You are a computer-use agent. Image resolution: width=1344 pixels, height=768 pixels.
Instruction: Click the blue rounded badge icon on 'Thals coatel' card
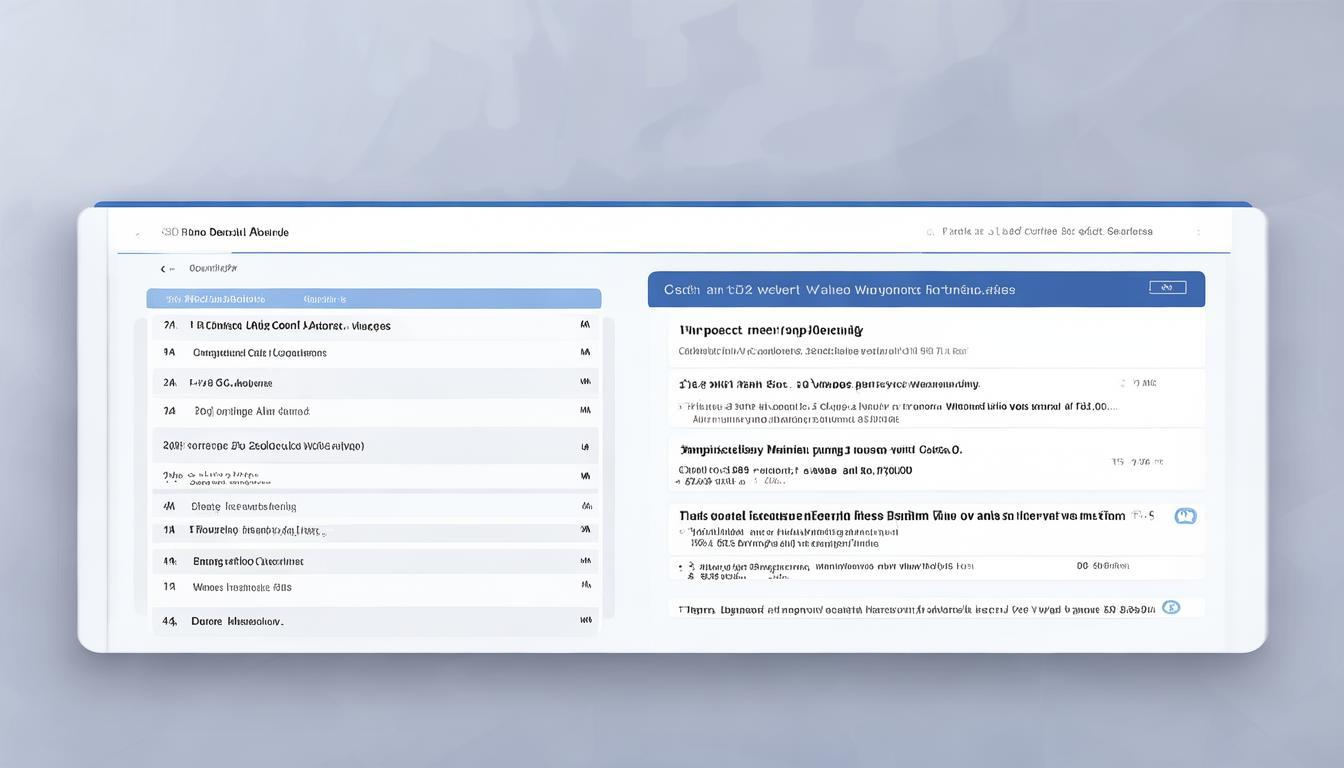1185,516
